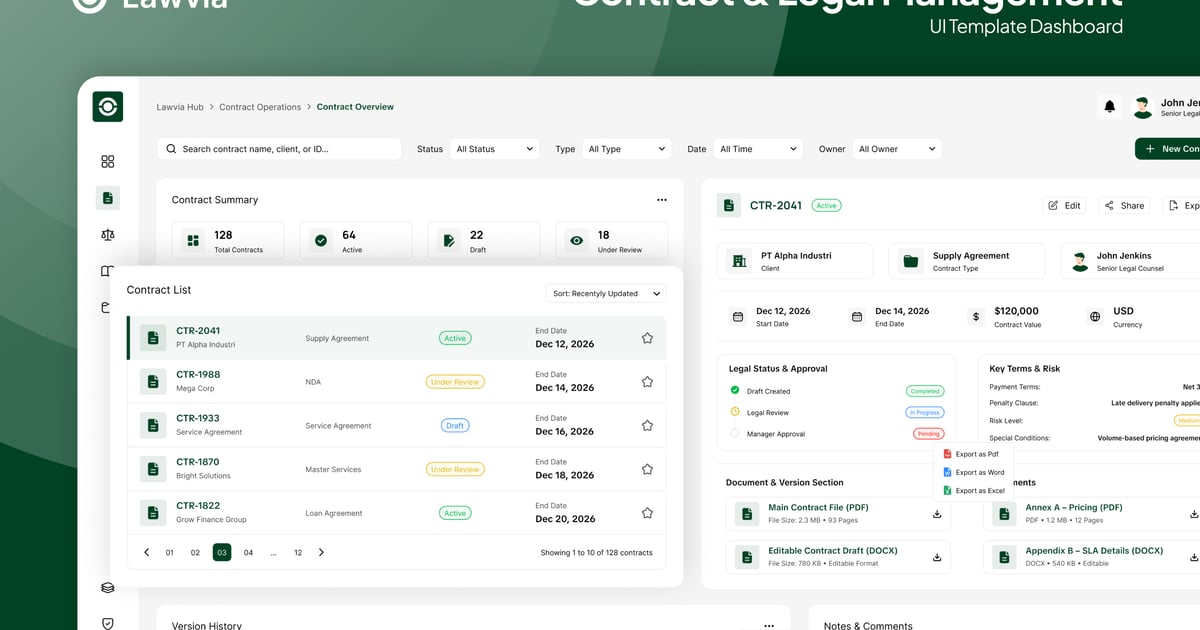
Task: Download Main Contract File PDF
Action: [x=937, y=514]
